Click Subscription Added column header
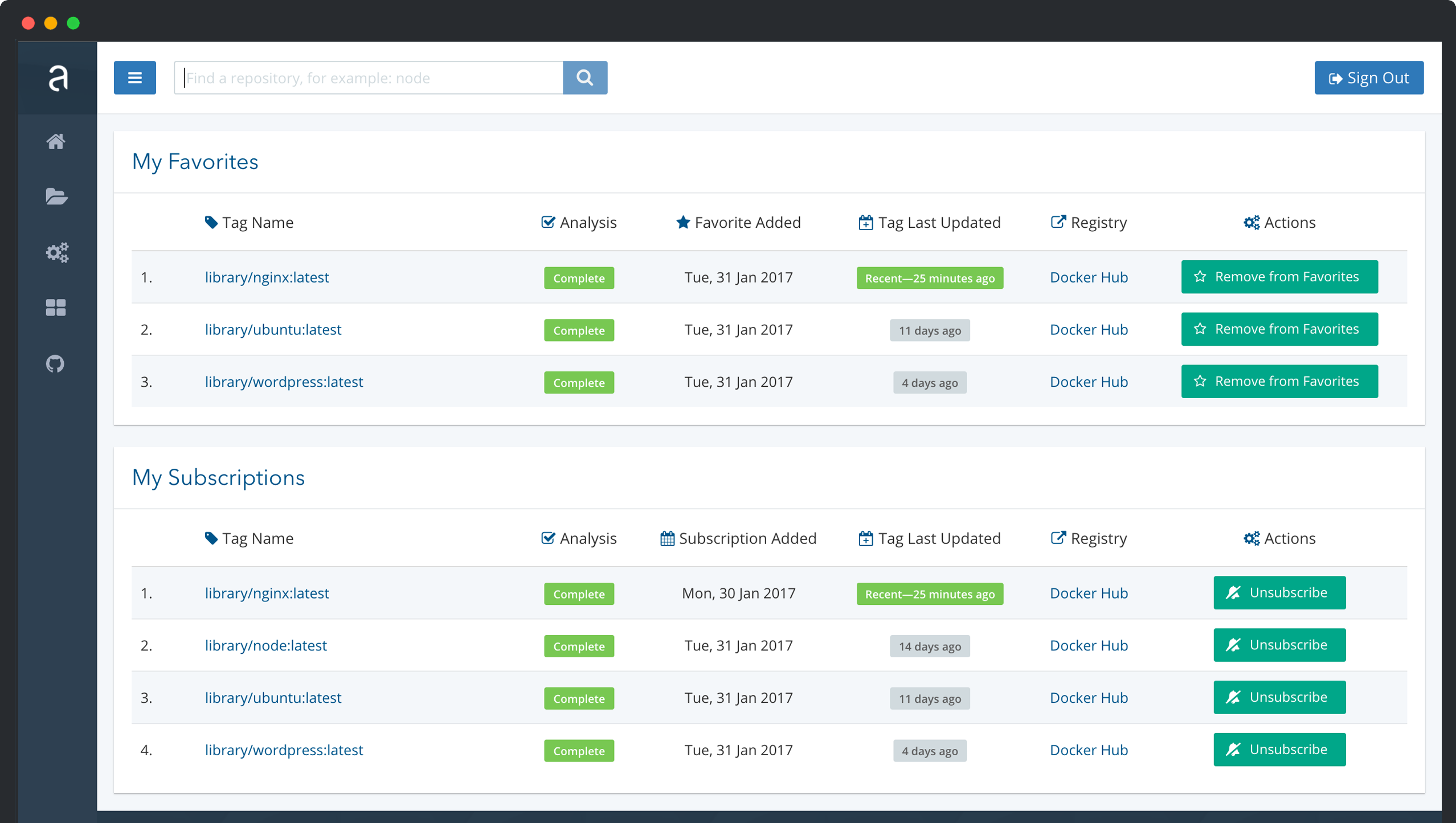 [738, 538]
